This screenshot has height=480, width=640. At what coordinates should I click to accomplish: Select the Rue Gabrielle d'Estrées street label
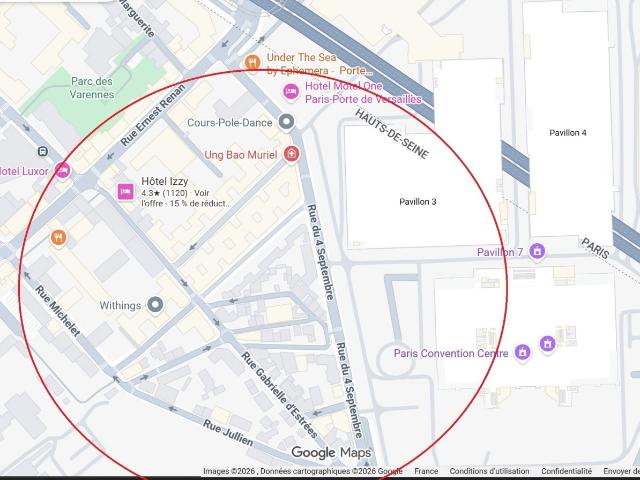[279, 395]
